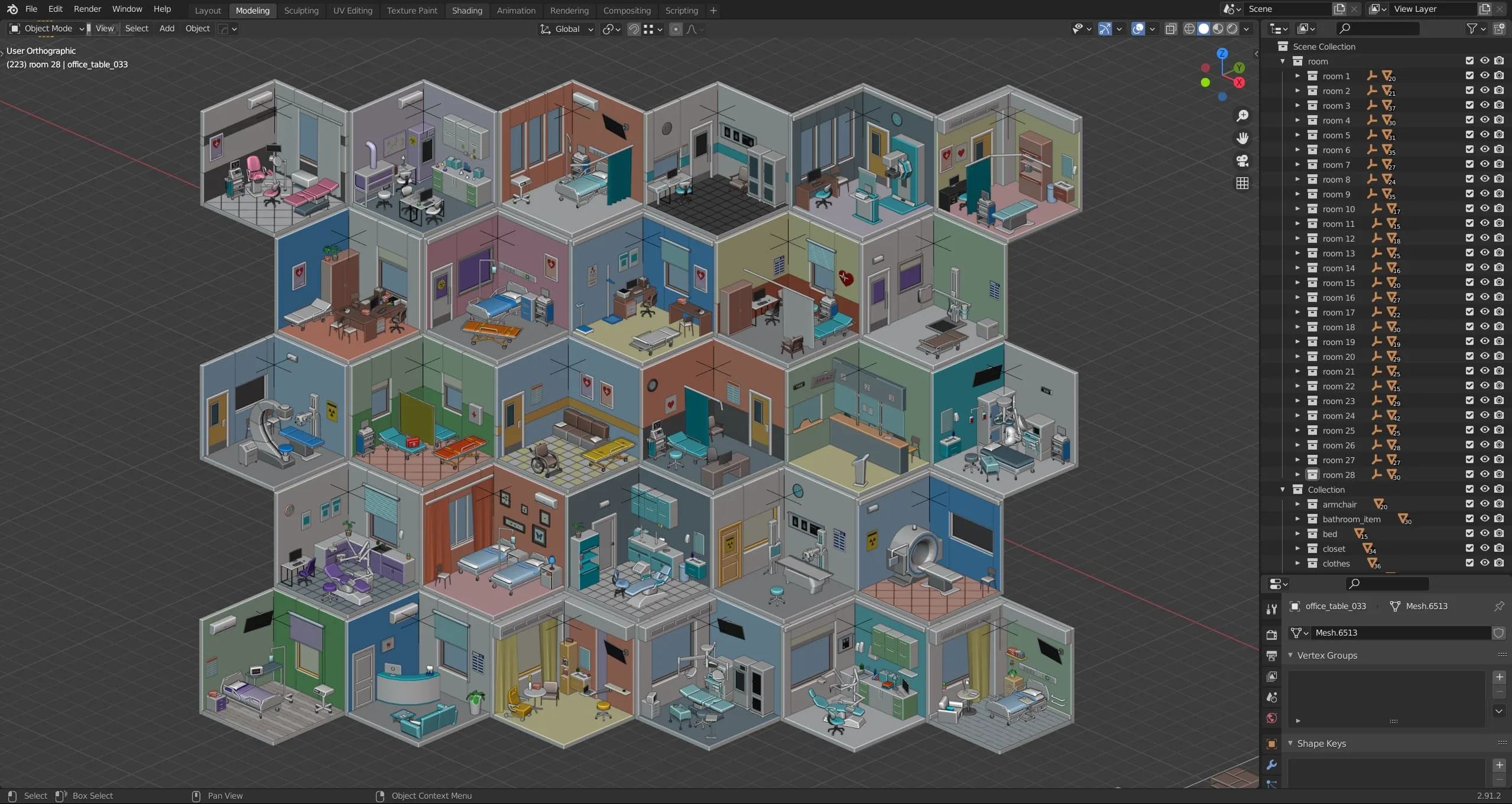Image resolution: width=1512 pixels, height=804 pixels.
Task: Open Scene properties tab
Action: click(x=1271, y=697)
